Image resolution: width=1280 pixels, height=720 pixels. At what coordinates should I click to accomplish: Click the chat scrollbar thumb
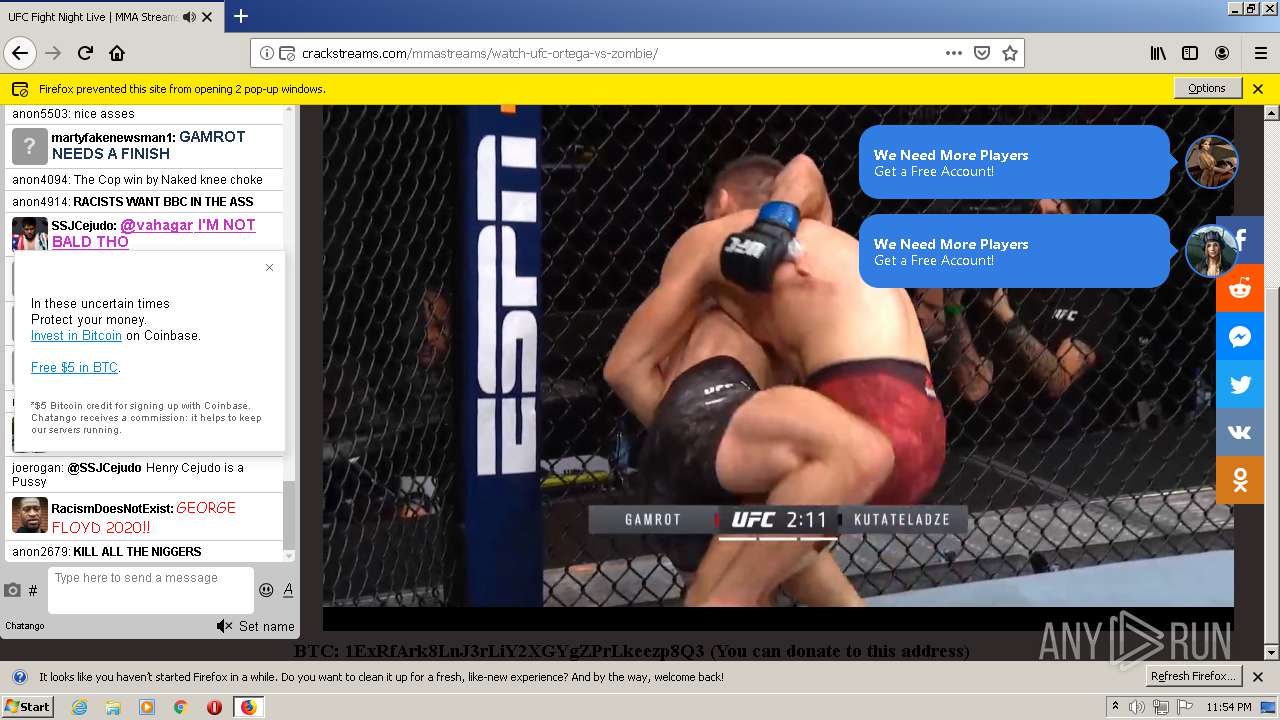(x=289, y=515)
